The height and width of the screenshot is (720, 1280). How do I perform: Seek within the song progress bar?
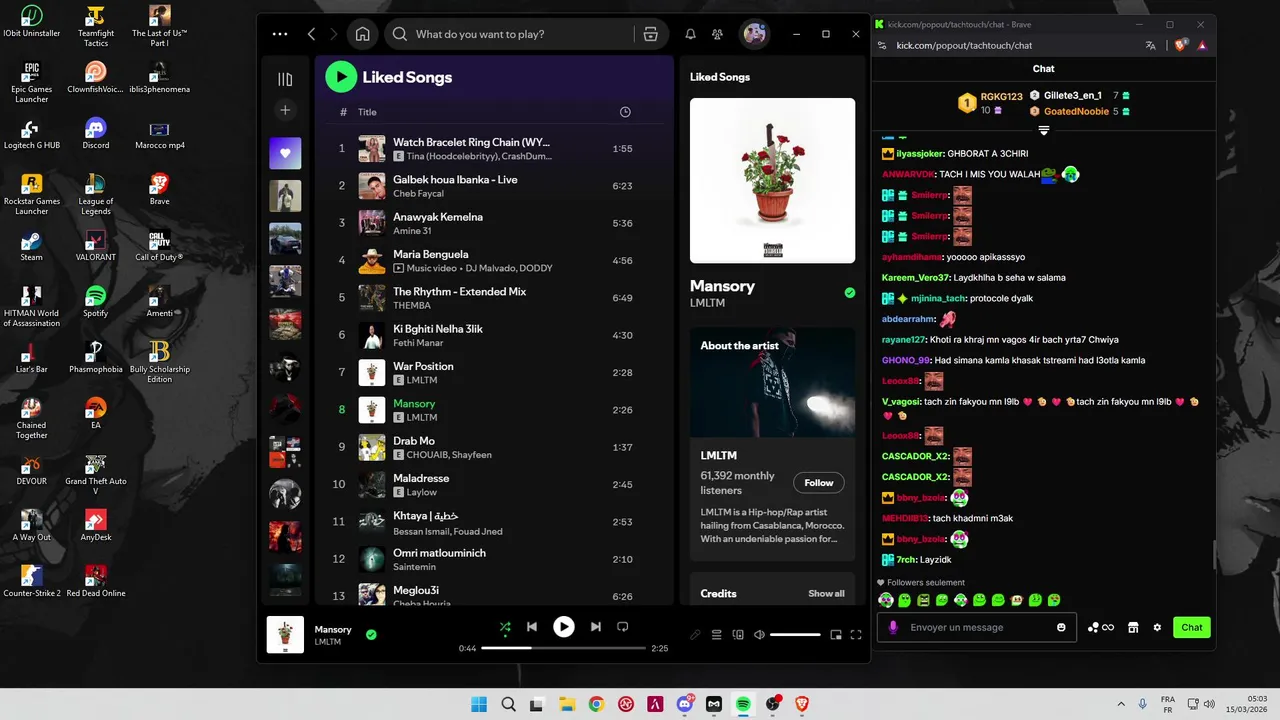pos(564,648)
